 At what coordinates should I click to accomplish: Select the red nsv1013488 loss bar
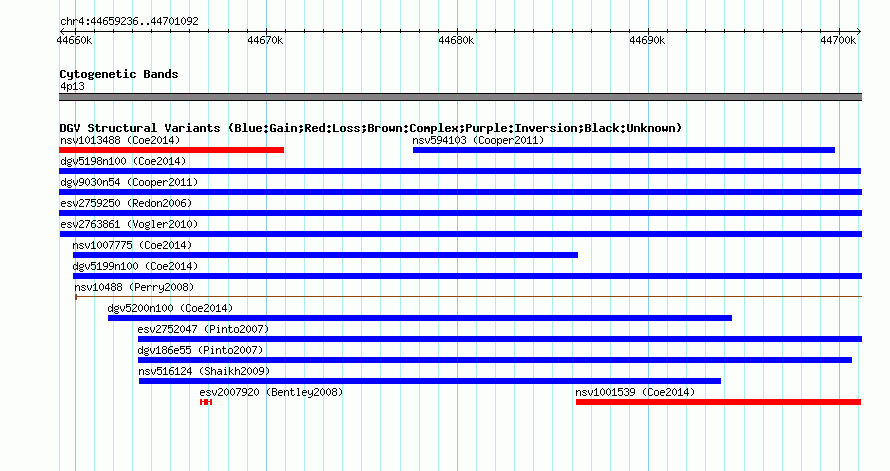[171, 150]
